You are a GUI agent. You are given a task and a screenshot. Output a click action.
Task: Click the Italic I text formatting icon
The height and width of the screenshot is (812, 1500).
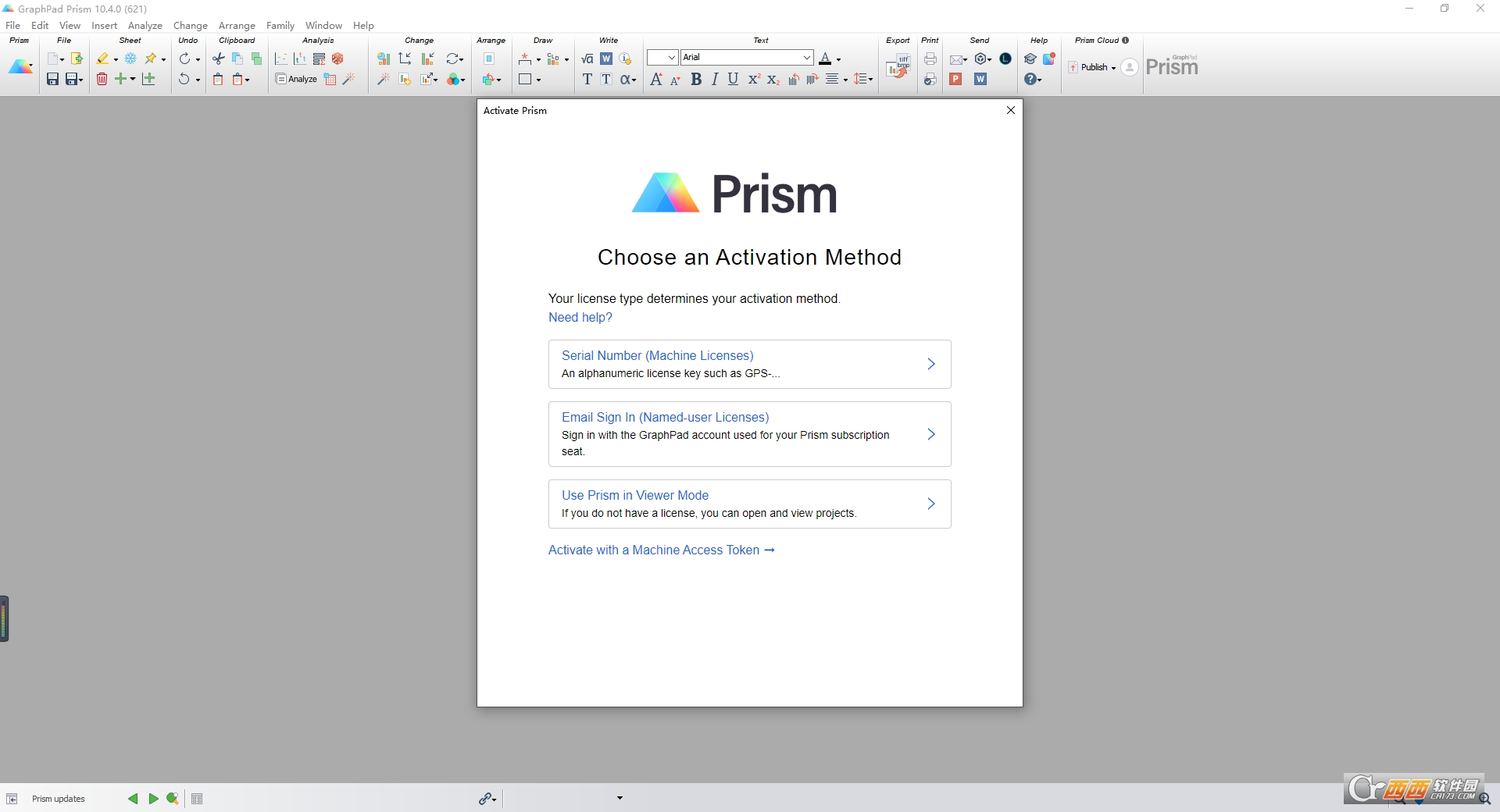pos(715,79)
